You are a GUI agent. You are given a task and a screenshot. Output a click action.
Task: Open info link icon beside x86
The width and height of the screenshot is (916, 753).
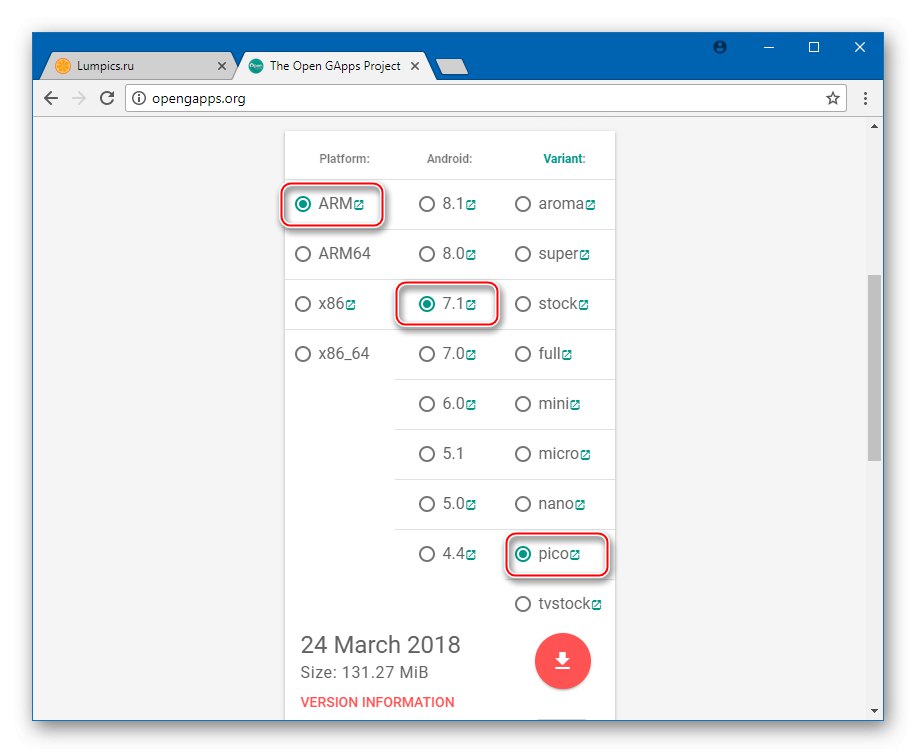pos(351,305)
